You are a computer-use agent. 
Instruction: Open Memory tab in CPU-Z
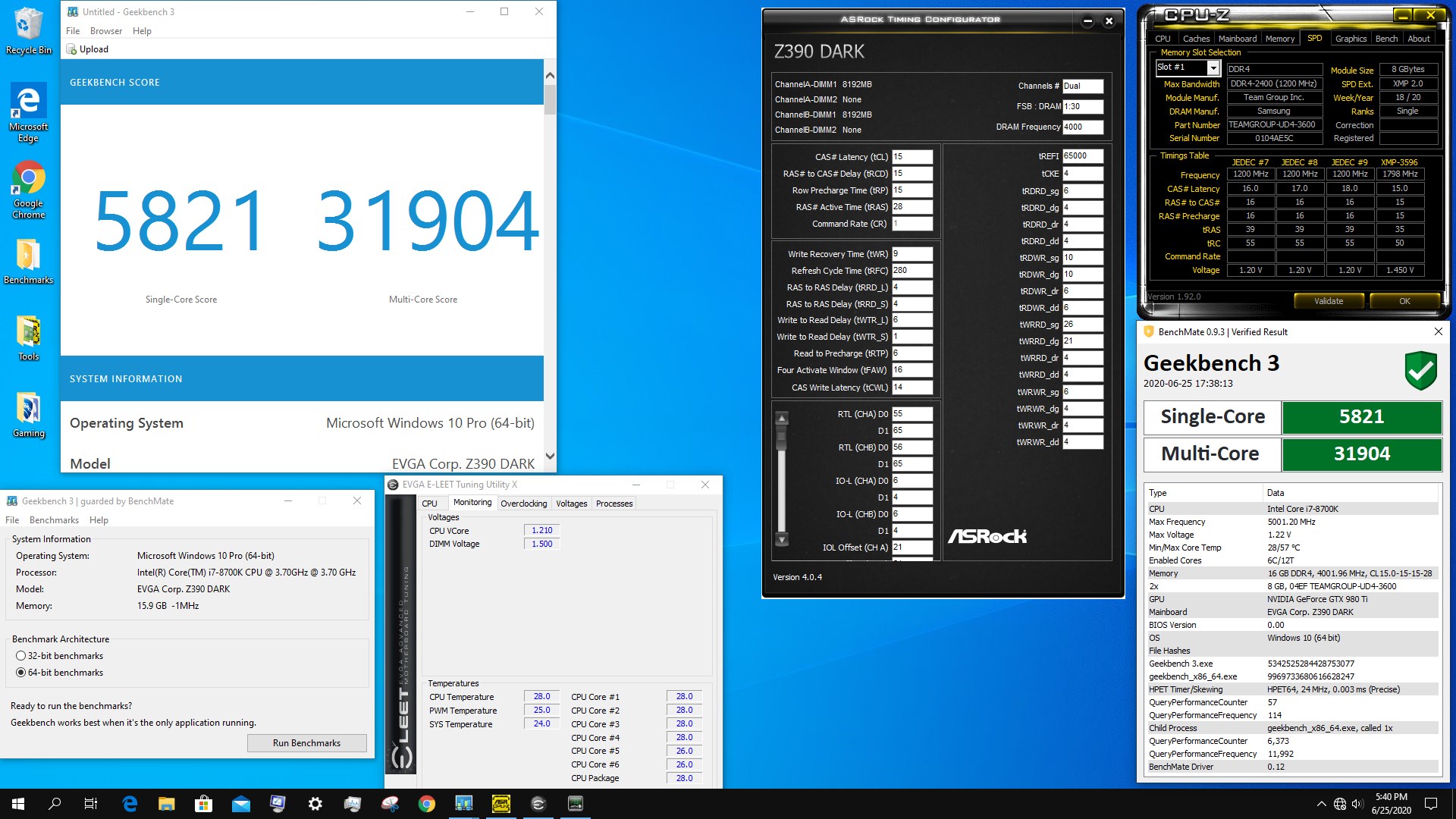(x=1279, y=39)
